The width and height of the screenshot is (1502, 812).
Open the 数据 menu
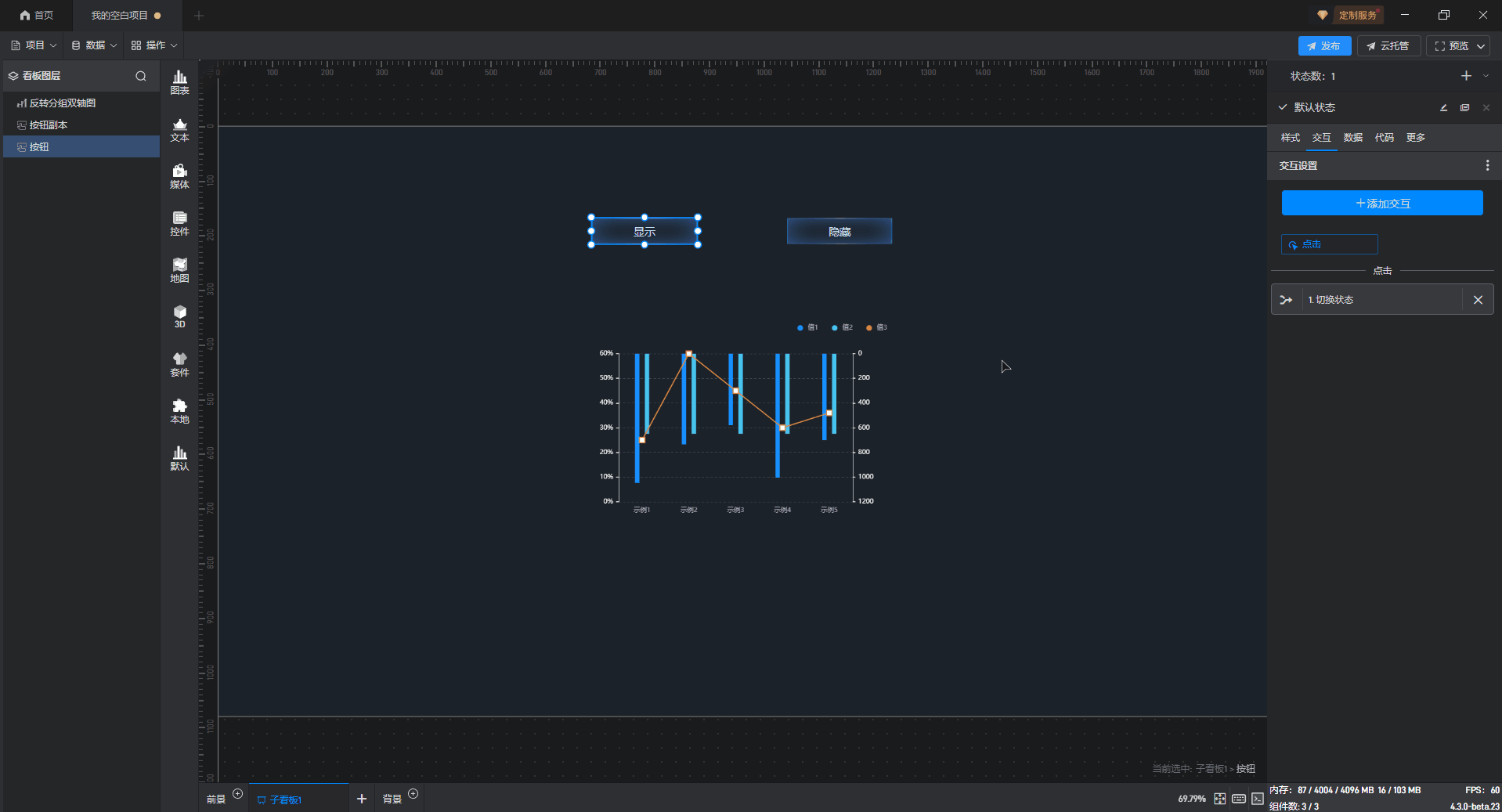(94, 45)
